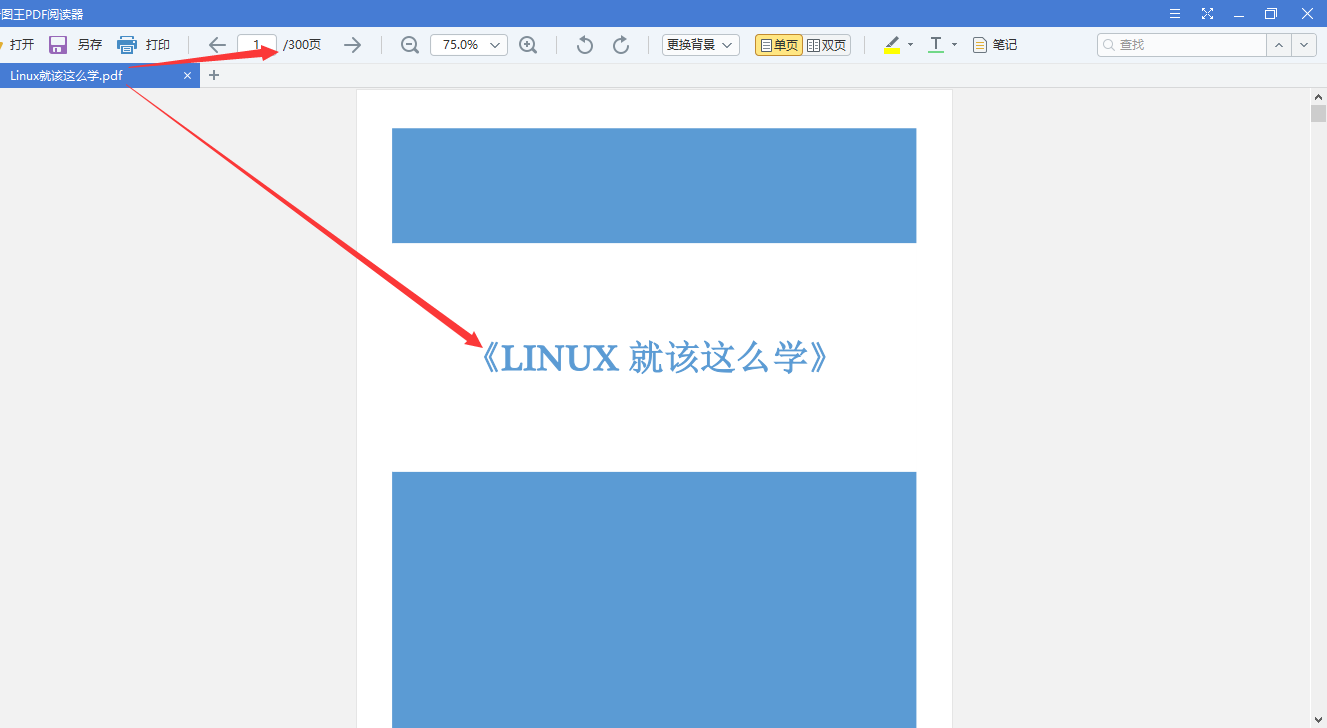The height and width of the screenshot is (728, 1327).
Task: Click search previous result up arrow
Action: tap(1279, 45)
